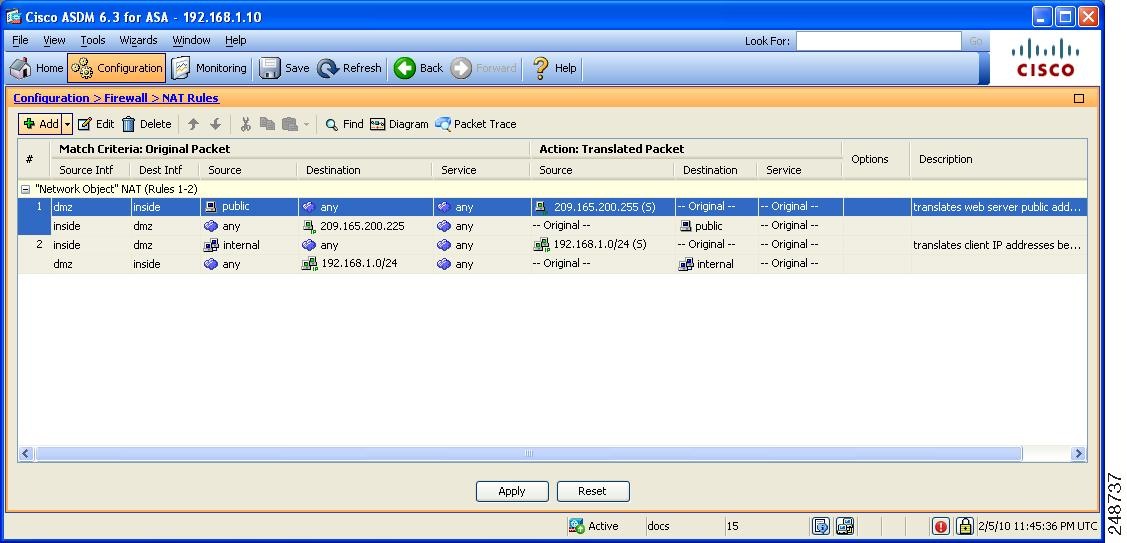Find a NAT rule
This screenshot has width=1127, height=543.
pyautogui.click(x=344, y=124)
